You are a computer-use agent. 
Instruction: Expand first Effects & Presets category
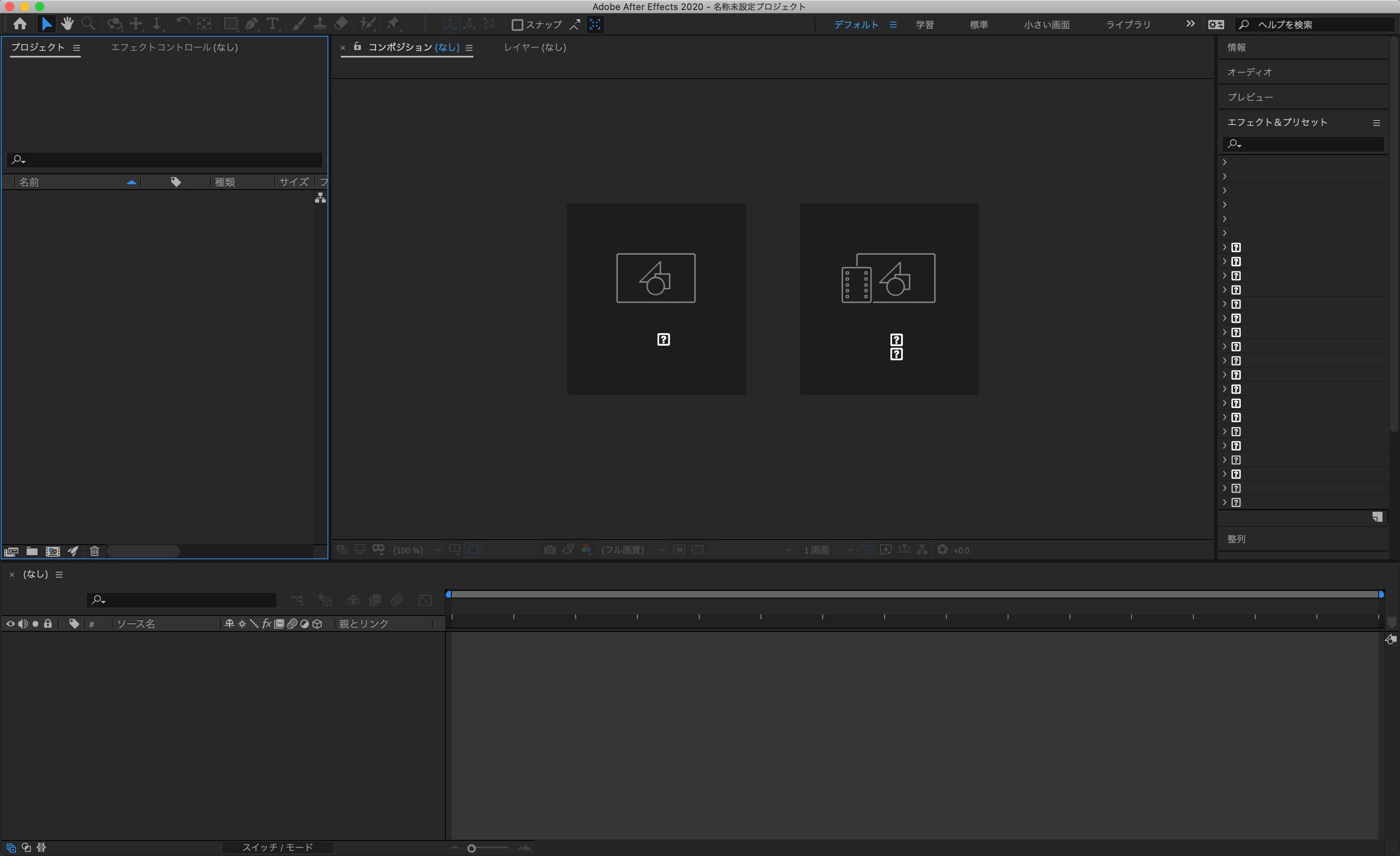coord(1225,162)
